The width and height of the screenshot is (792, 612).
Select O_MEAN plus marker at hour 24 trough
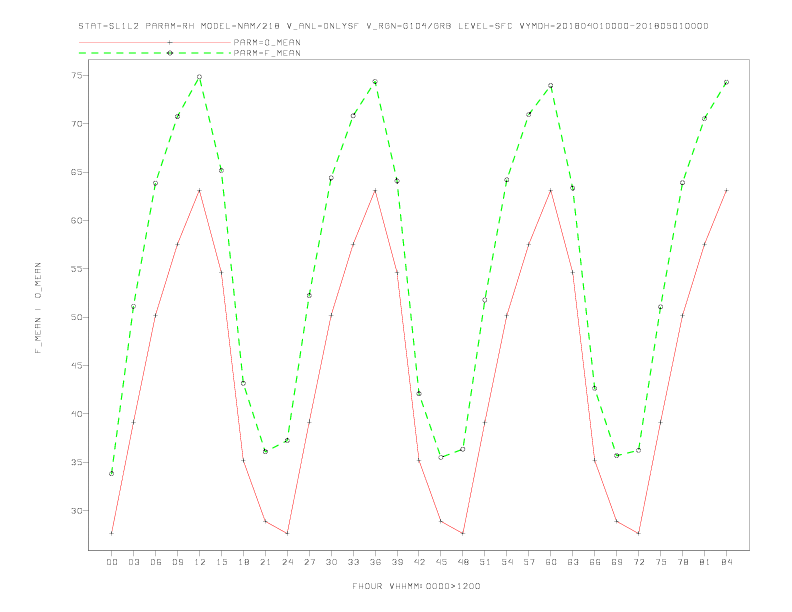(287, 533)
